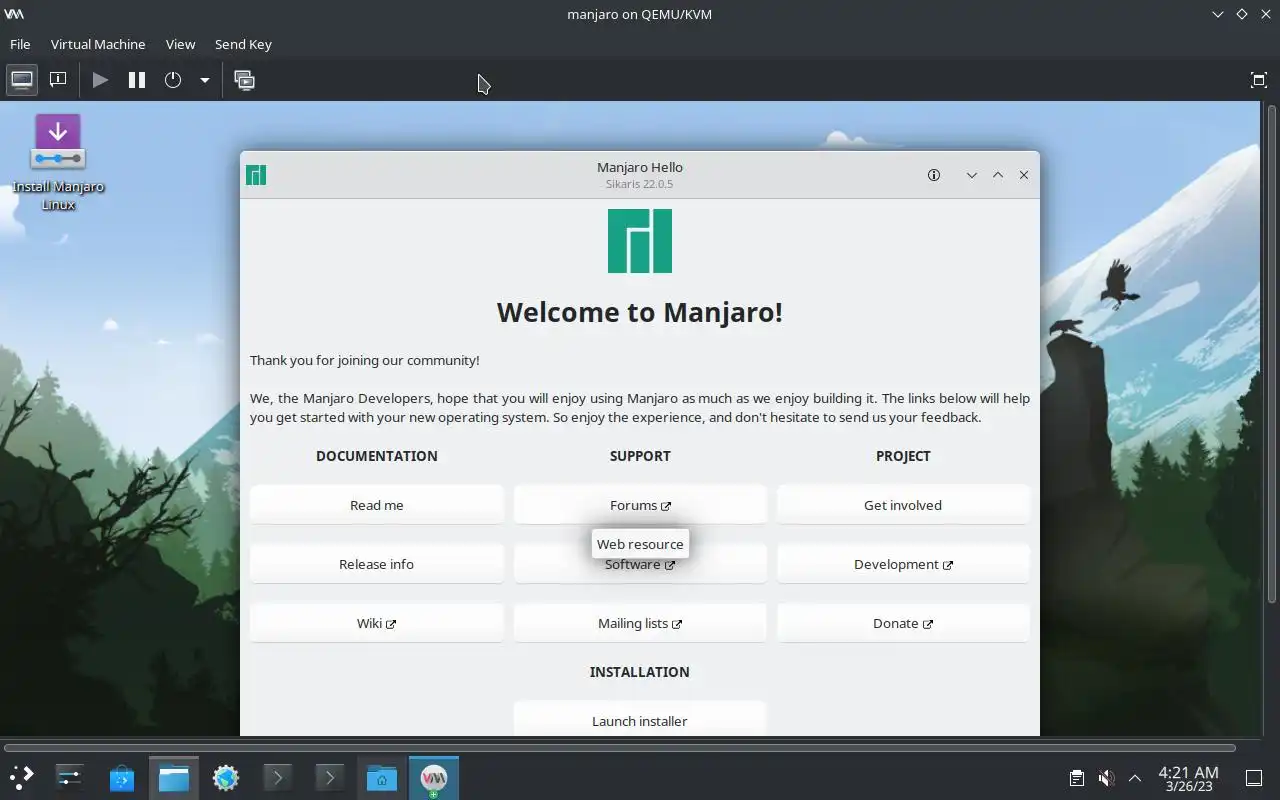The image size is (1280, 800).
Task: Power on the virtual machine
Action: click(100, 80)
